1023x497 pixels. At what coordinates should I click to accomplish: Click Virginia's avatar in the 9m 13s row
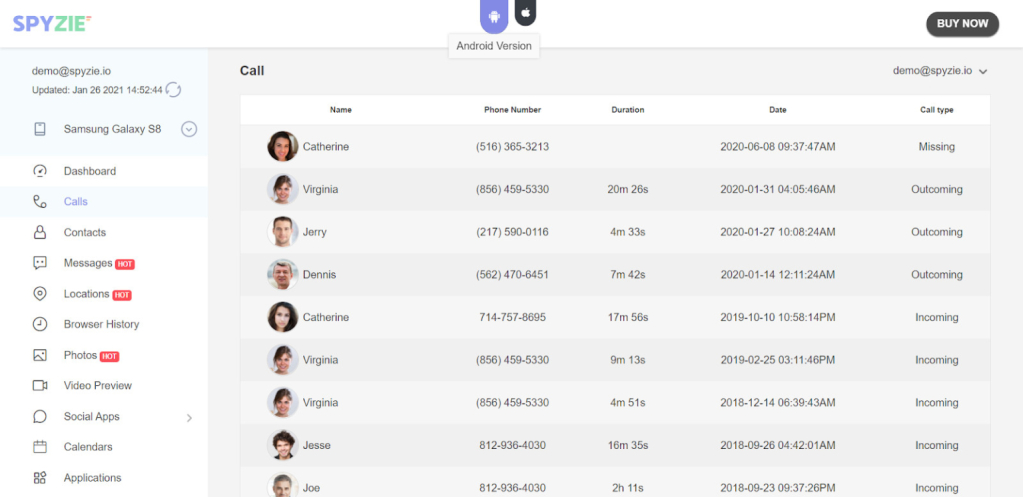point(282,359)
